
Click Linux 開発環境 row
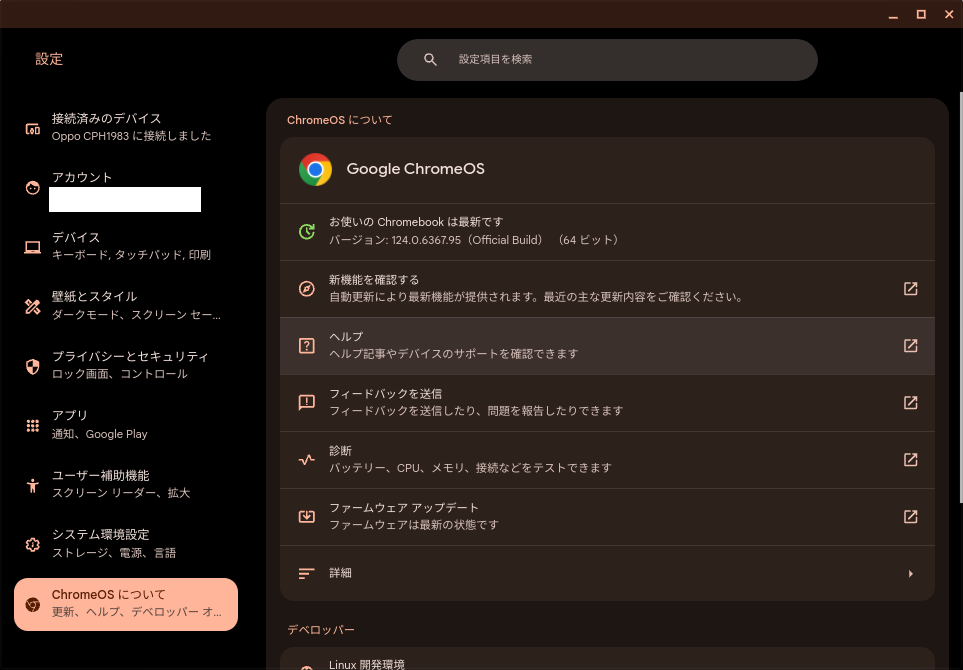pos(607,660)
